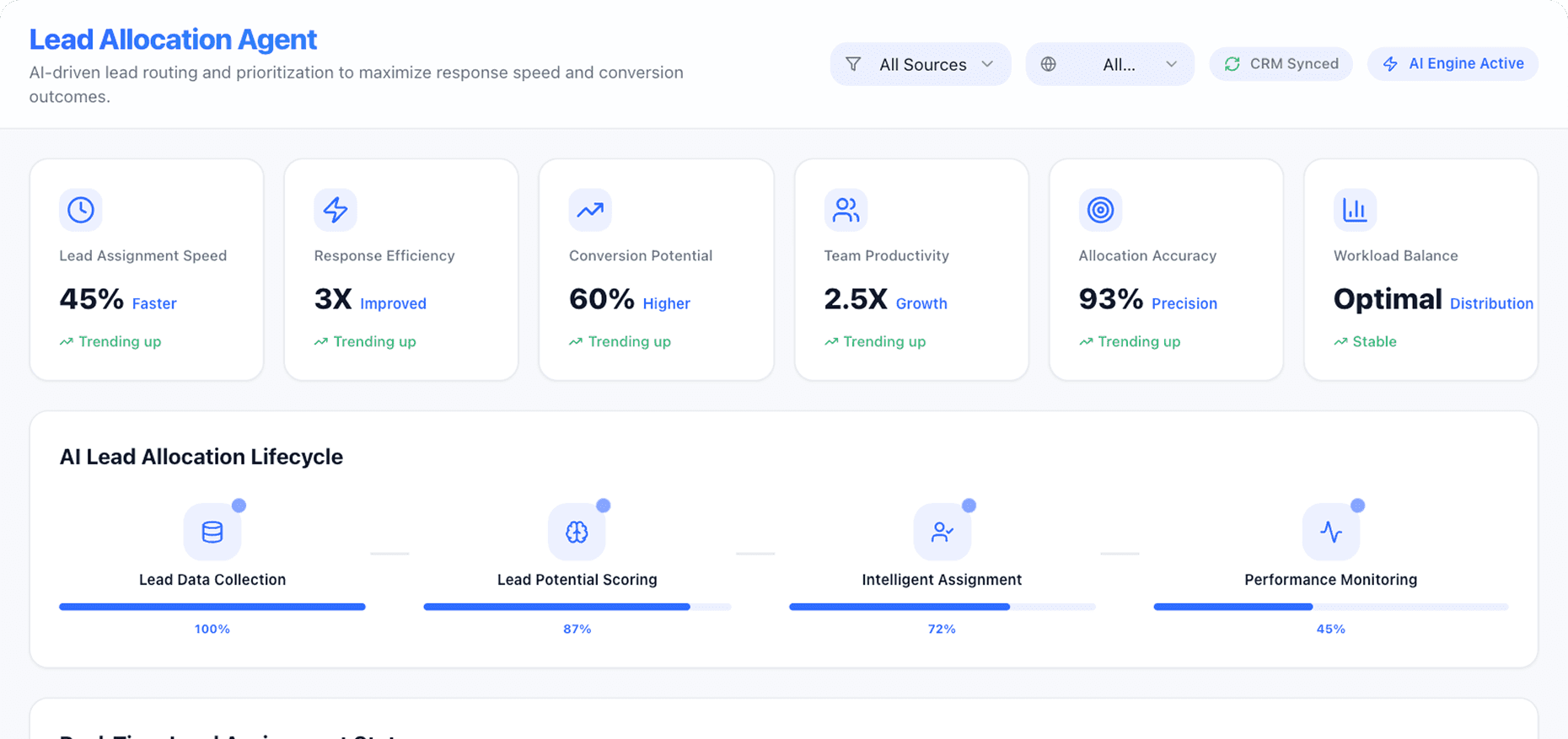1568x739 pixels.
Task: Click the trend arrow beside Stable status
Action: 1340,341
